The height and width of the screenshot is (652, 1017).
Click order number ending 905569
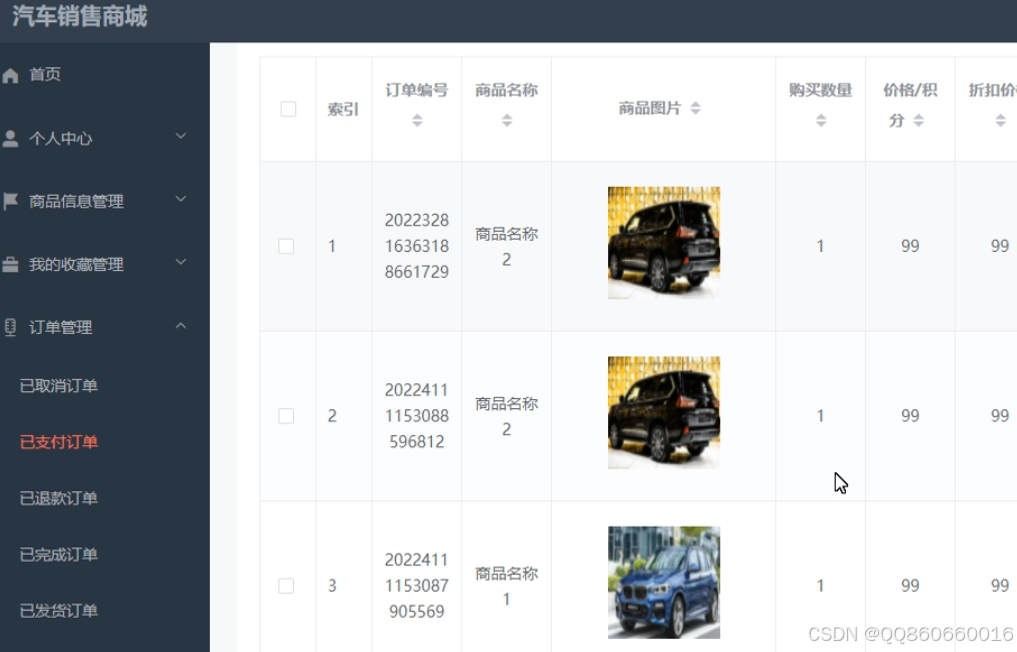(x=417, y=586)
